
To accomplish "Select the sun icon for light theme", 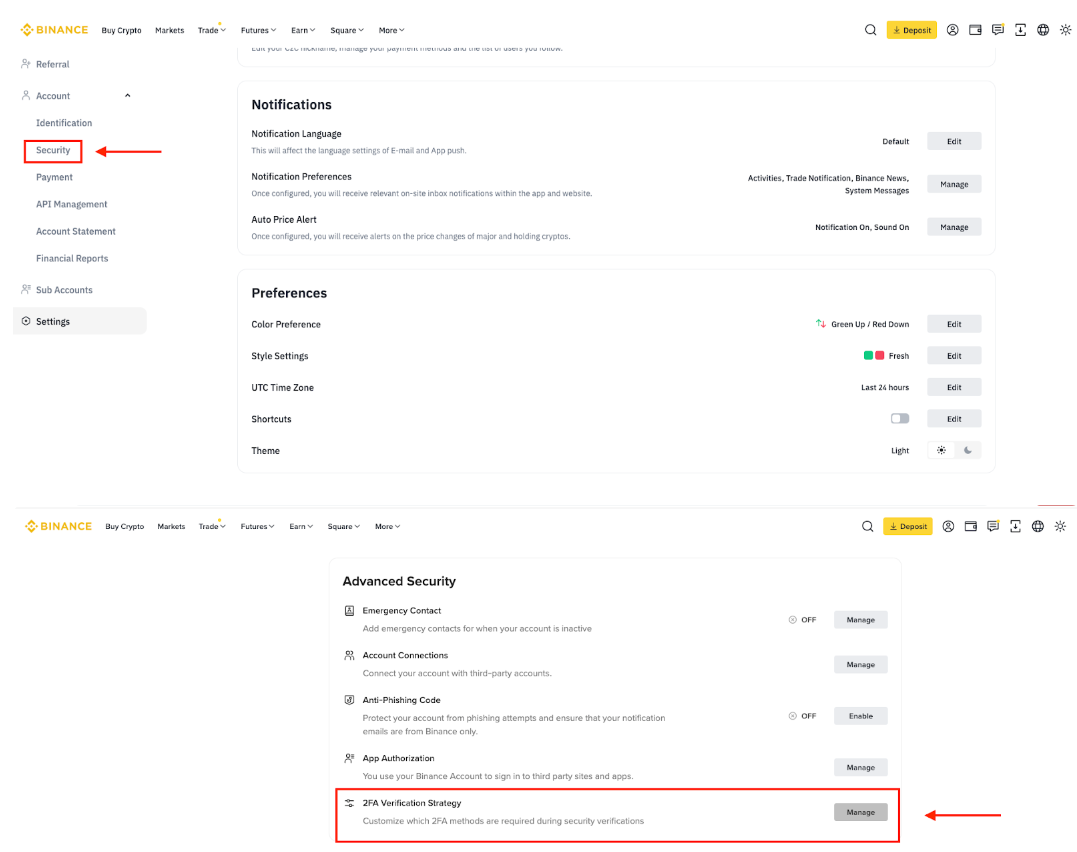I will 941,451.
